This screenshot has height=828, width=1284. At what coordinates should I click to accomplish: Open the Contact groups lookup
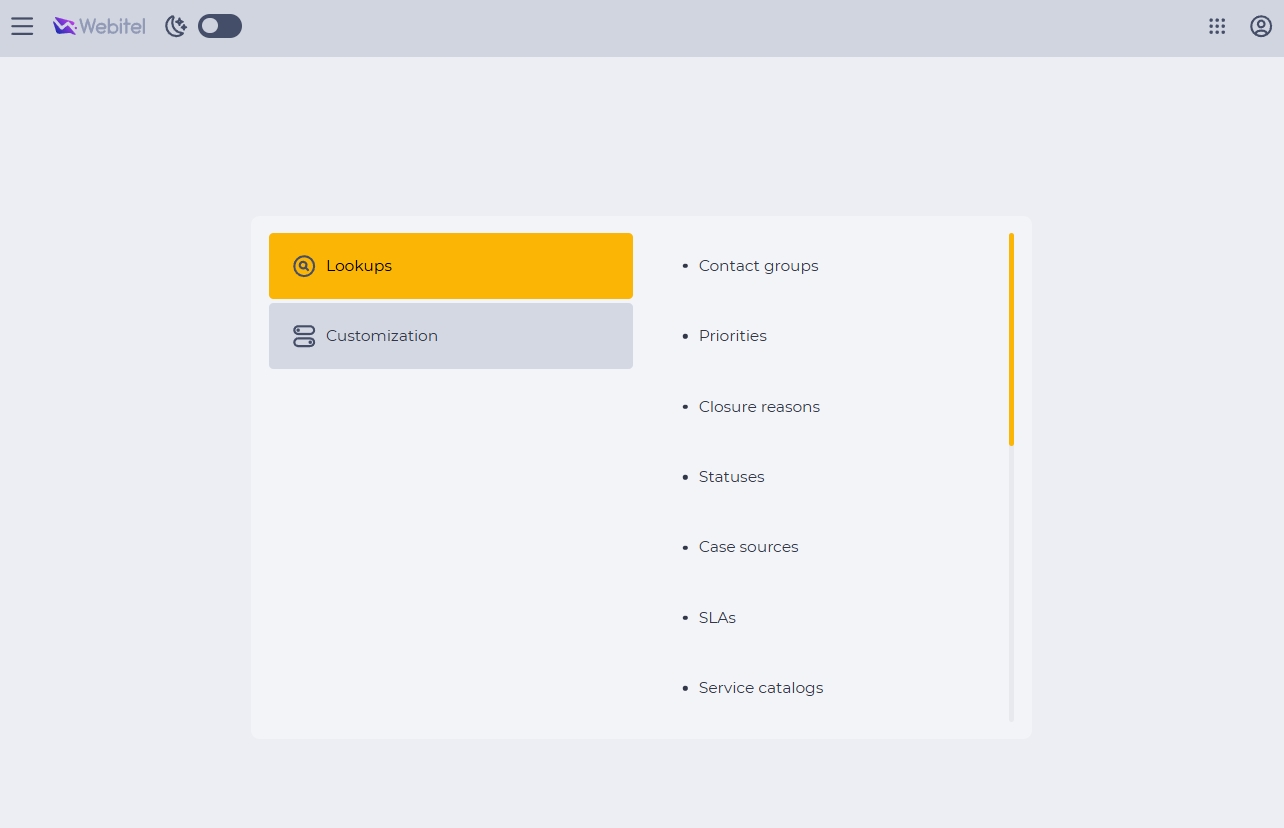(758, 266)
